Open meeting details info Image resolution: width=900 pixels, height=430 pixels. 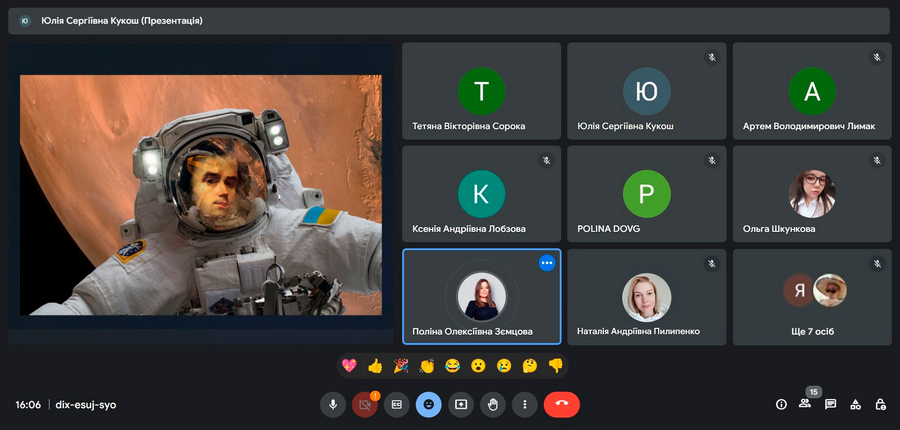781,404
